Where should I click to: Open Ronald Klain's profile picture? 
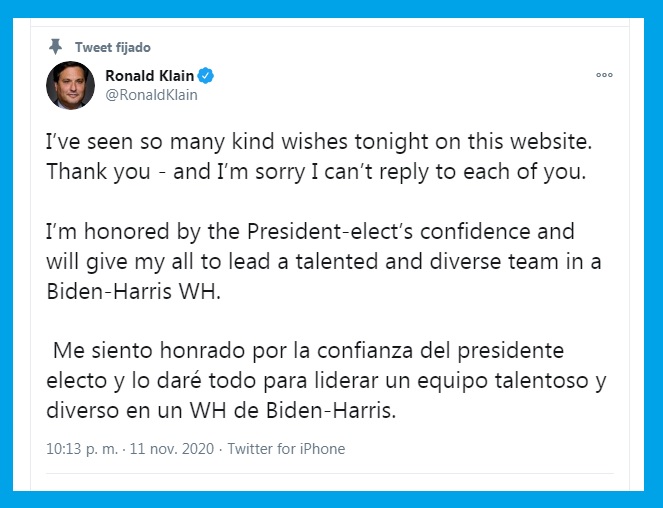point(70,85)
